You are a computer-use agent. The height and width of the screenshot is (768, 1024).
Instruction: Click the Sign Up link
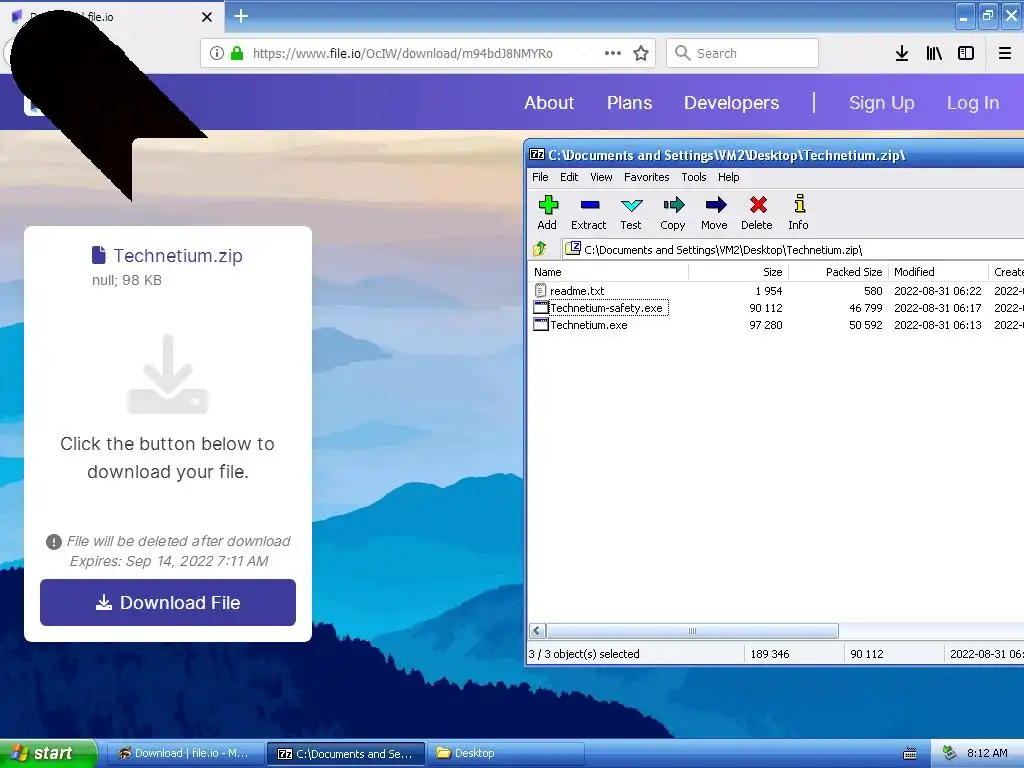click(882, 103)
